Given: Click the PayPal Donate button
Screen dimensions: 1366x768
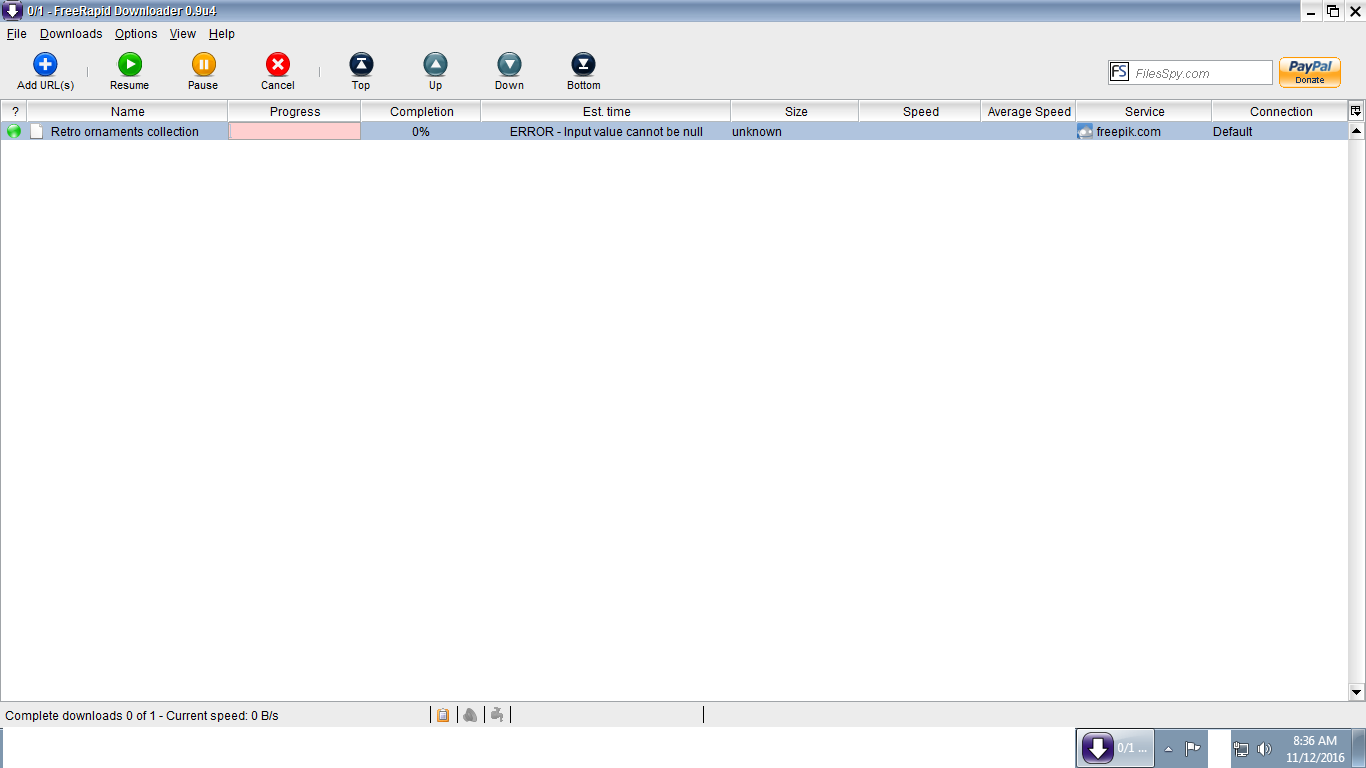Looking at the screenshot, I should [1309, 72].
